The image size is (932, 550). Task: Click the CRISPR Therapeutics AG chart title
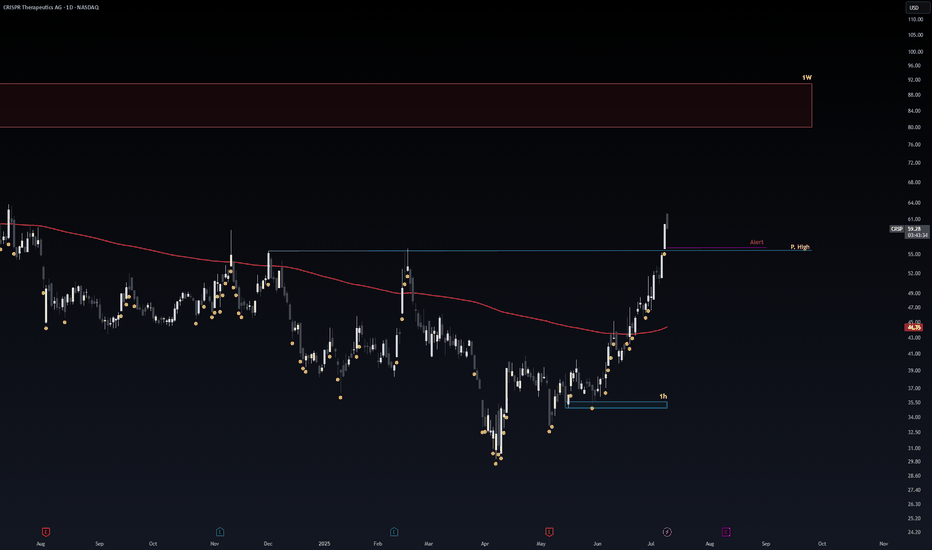51,7
